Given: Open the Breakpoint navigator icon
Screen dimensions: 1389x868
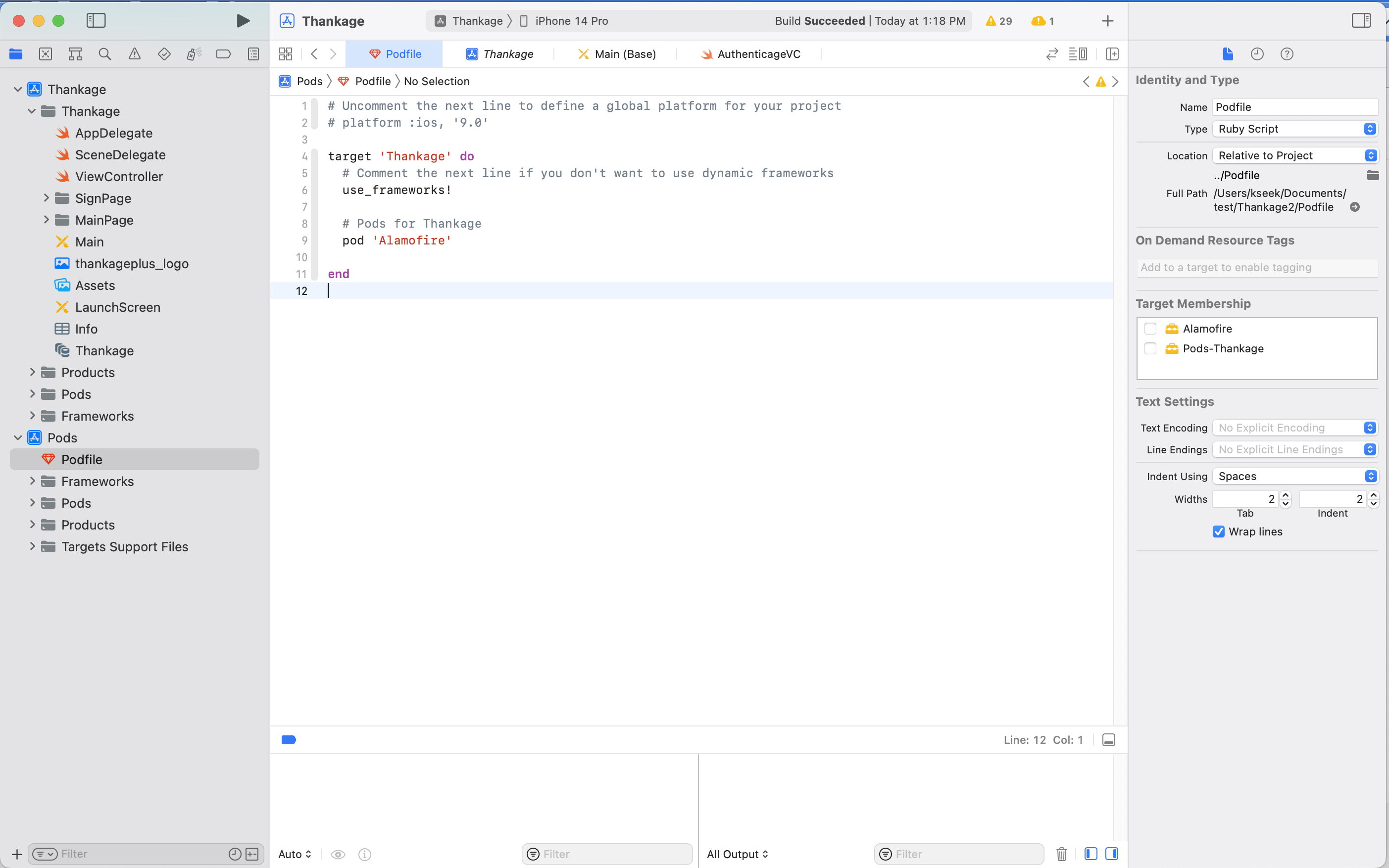Looking at the screenshot, I should [x=223, y=54].
